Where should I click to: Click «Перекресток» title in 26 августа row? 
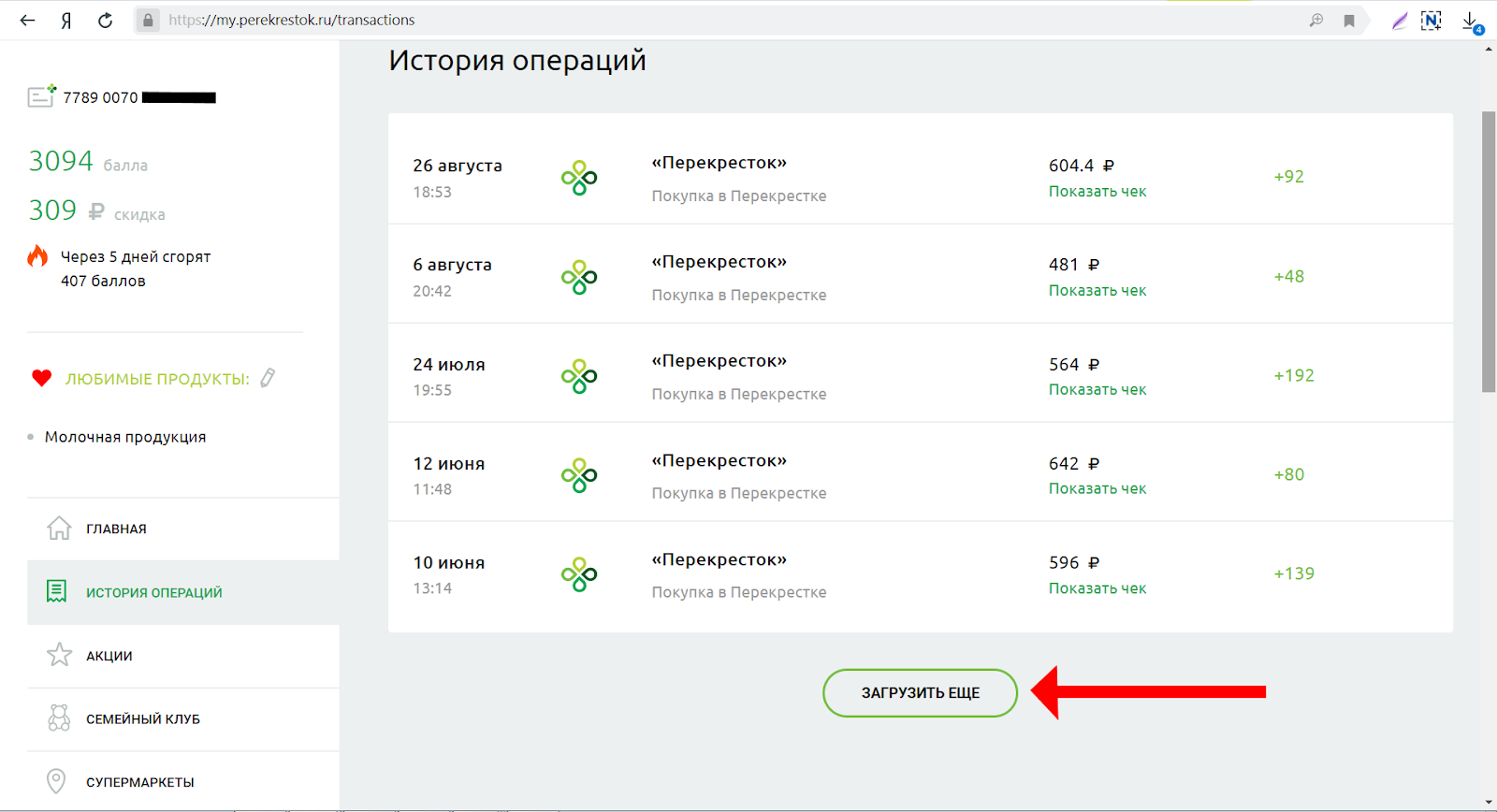click(x=719, y=163)
